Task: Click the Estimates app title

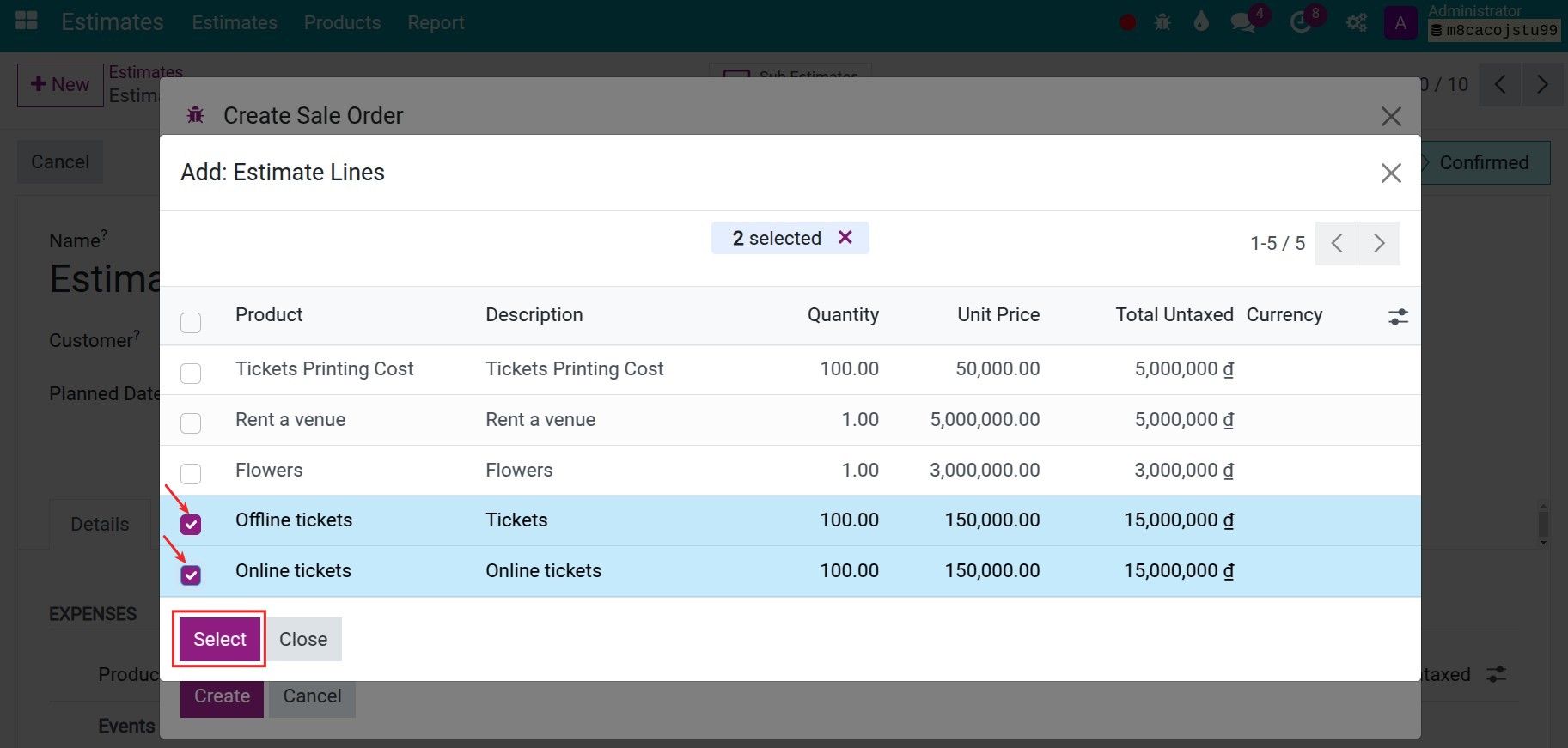Action: (113, 21)
